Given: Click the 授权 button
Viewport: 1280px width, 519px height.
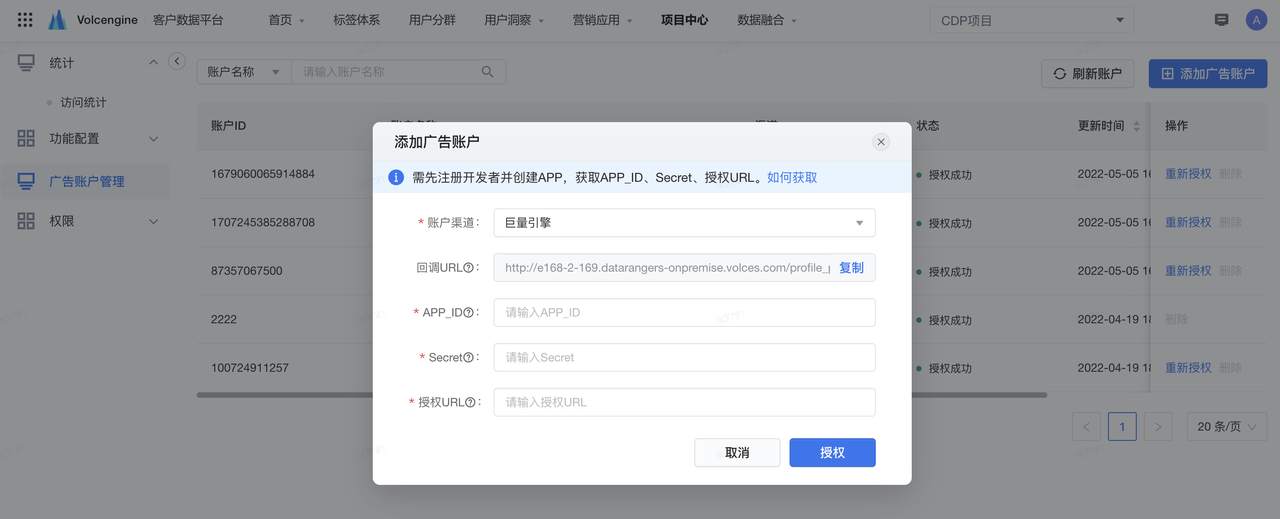Looking at the screenshot, I should pyautogui.click(x=832, y=453).
